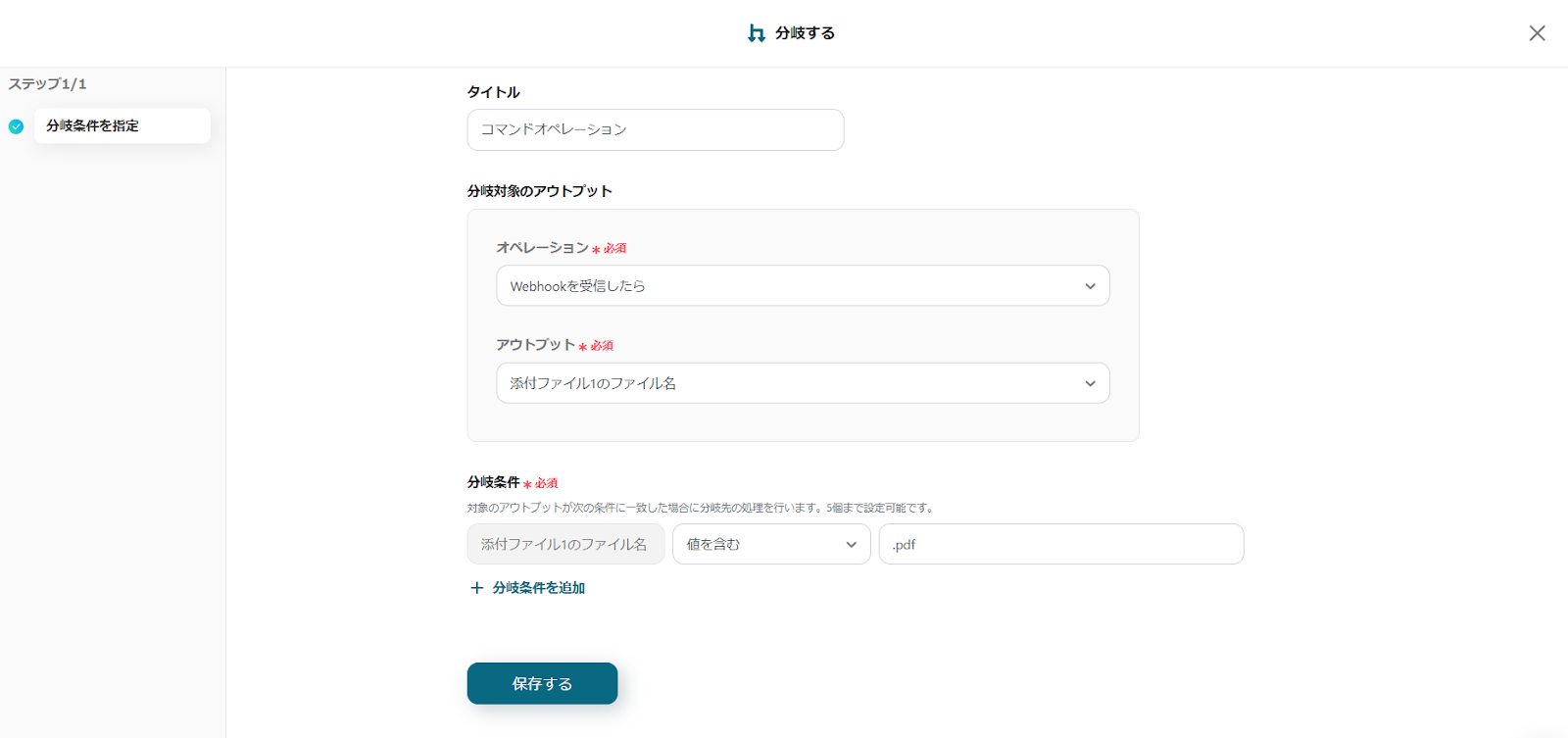The width and height of the screenshot is (1568, 738).
Task: Click the teal checkmark step icon
Action: 16,126
